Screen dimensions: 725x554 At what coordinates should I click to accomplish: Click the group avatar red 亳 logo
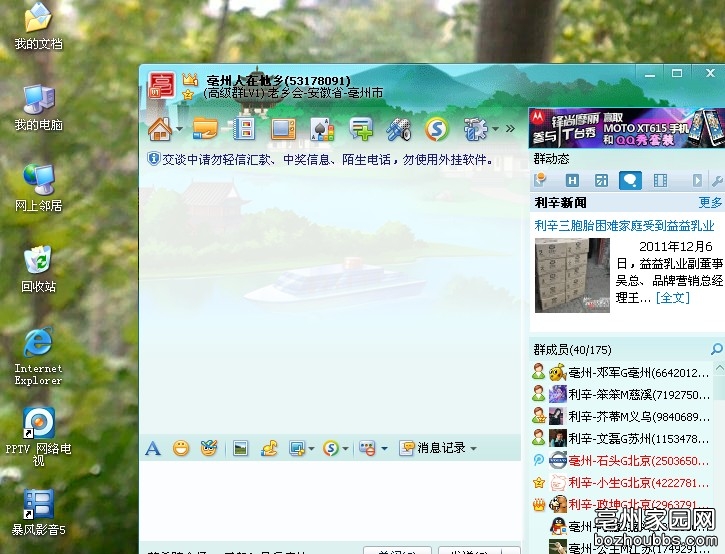[161, 85]
